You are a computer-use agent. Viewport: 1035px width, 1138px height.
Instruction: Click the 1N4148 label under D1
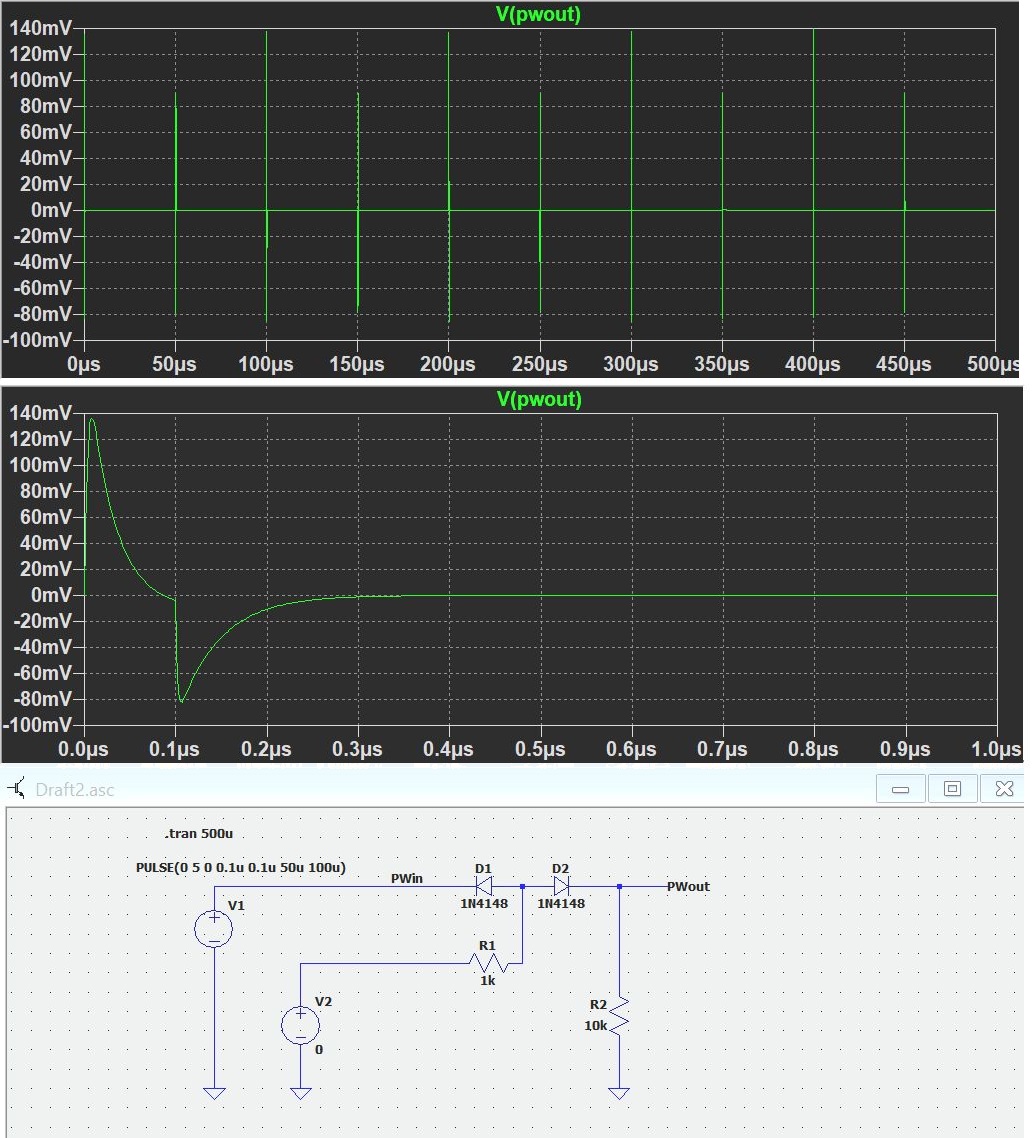pyautogui.click(x=484, y=904)
